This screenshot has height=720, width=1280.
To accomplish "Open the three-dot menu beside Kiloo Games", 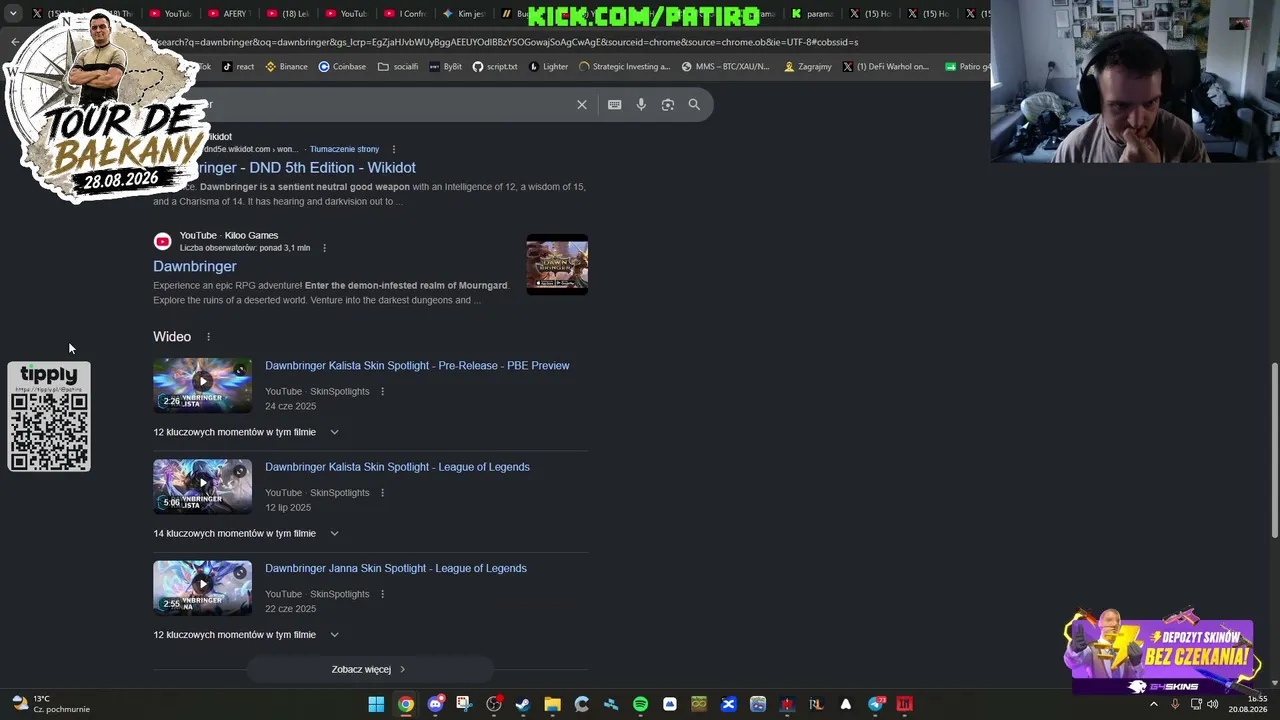I will (x=324, y=248).
